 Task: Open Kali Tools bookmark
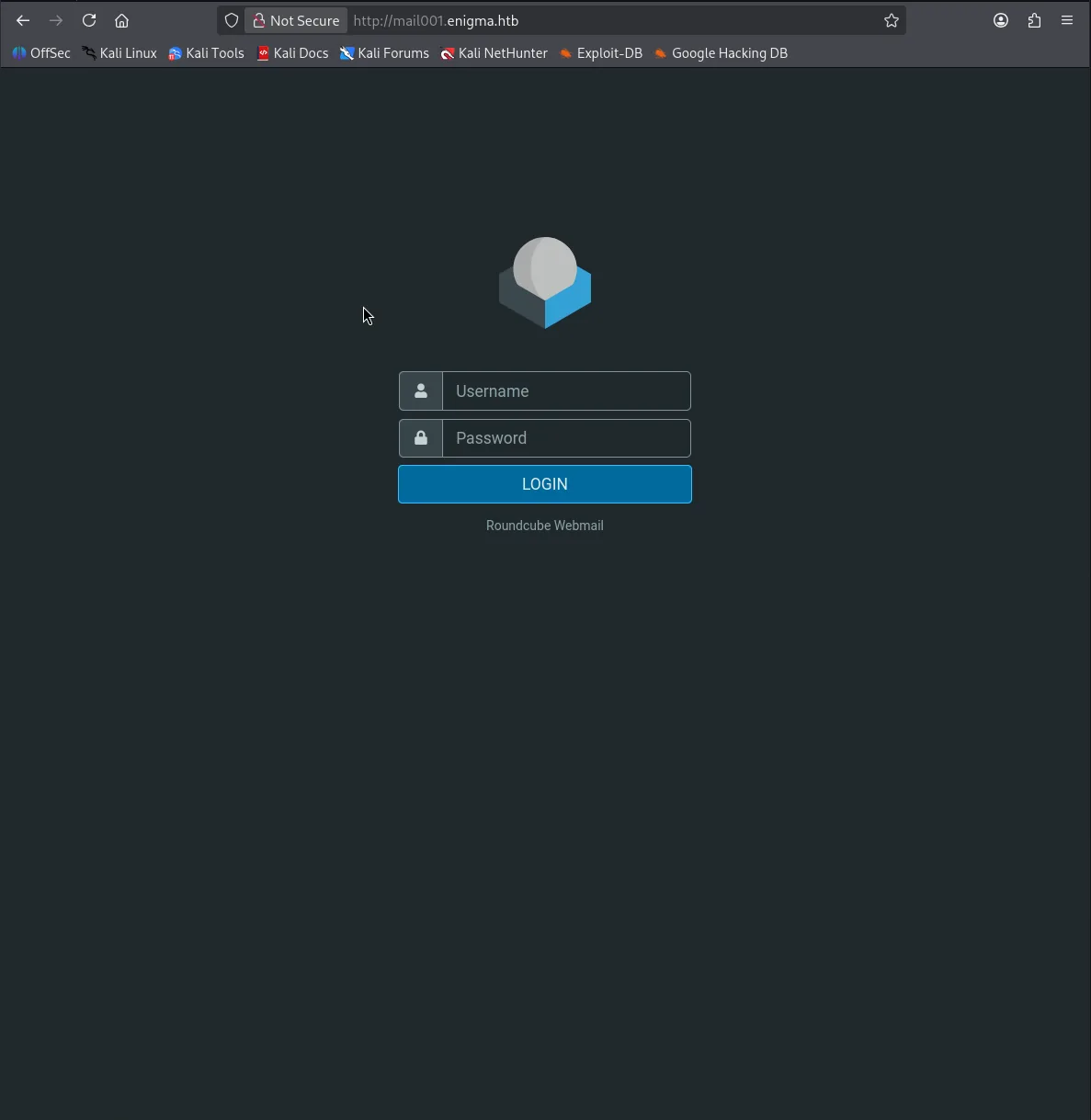(x=206, y=53)
